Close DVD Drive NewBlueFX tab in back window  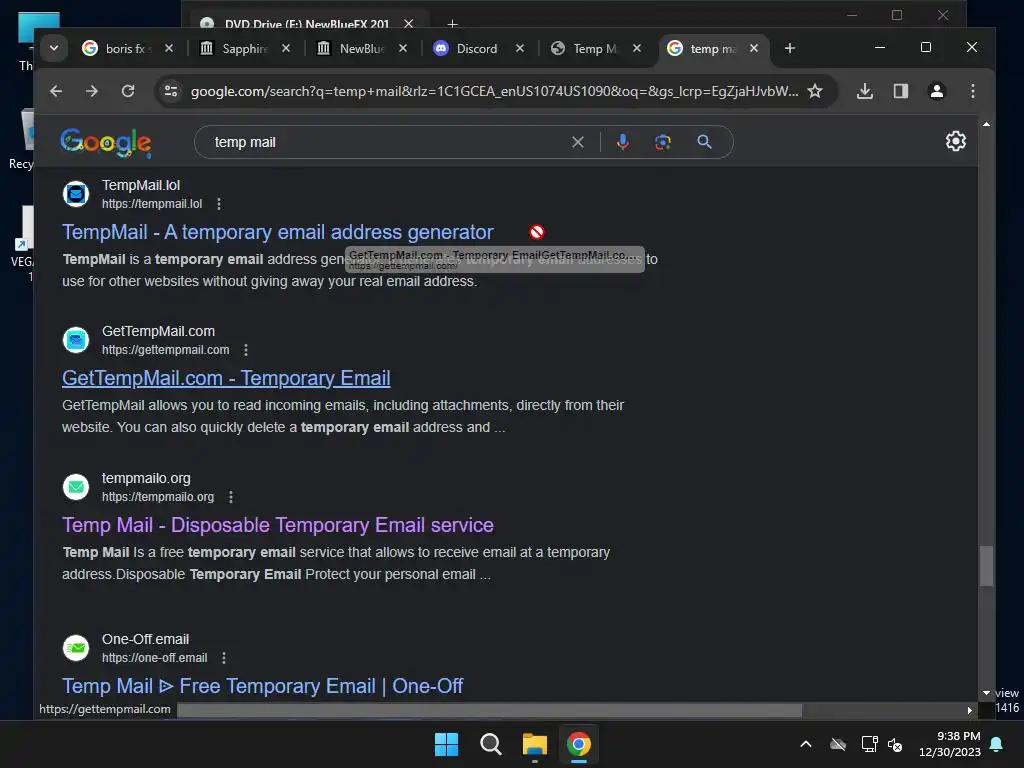pyautogui.click(x=408, y=24)
